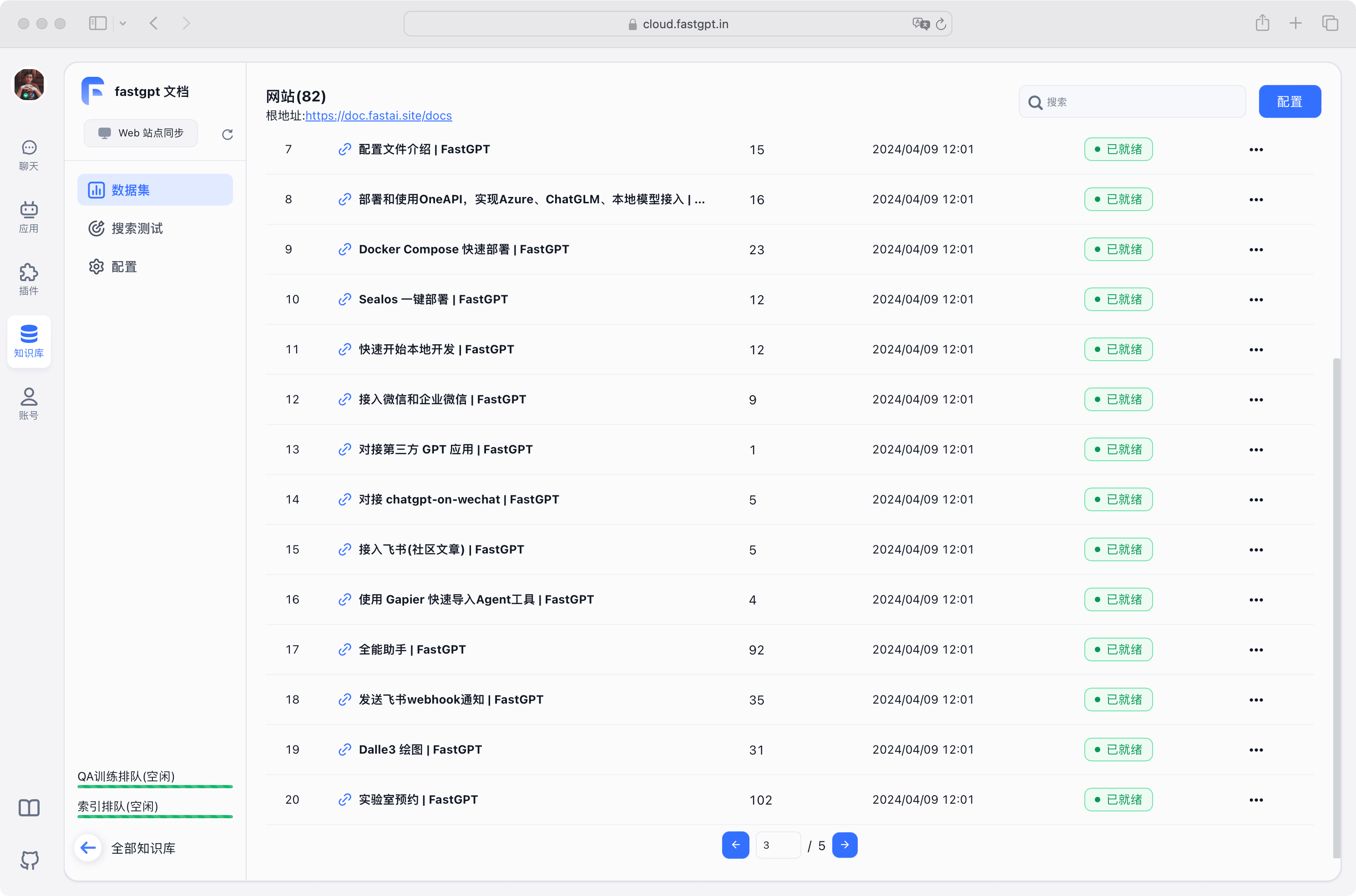Screen dimensions: 1356x896
Task: Open the documentation book icon
Action: point(29,807)
